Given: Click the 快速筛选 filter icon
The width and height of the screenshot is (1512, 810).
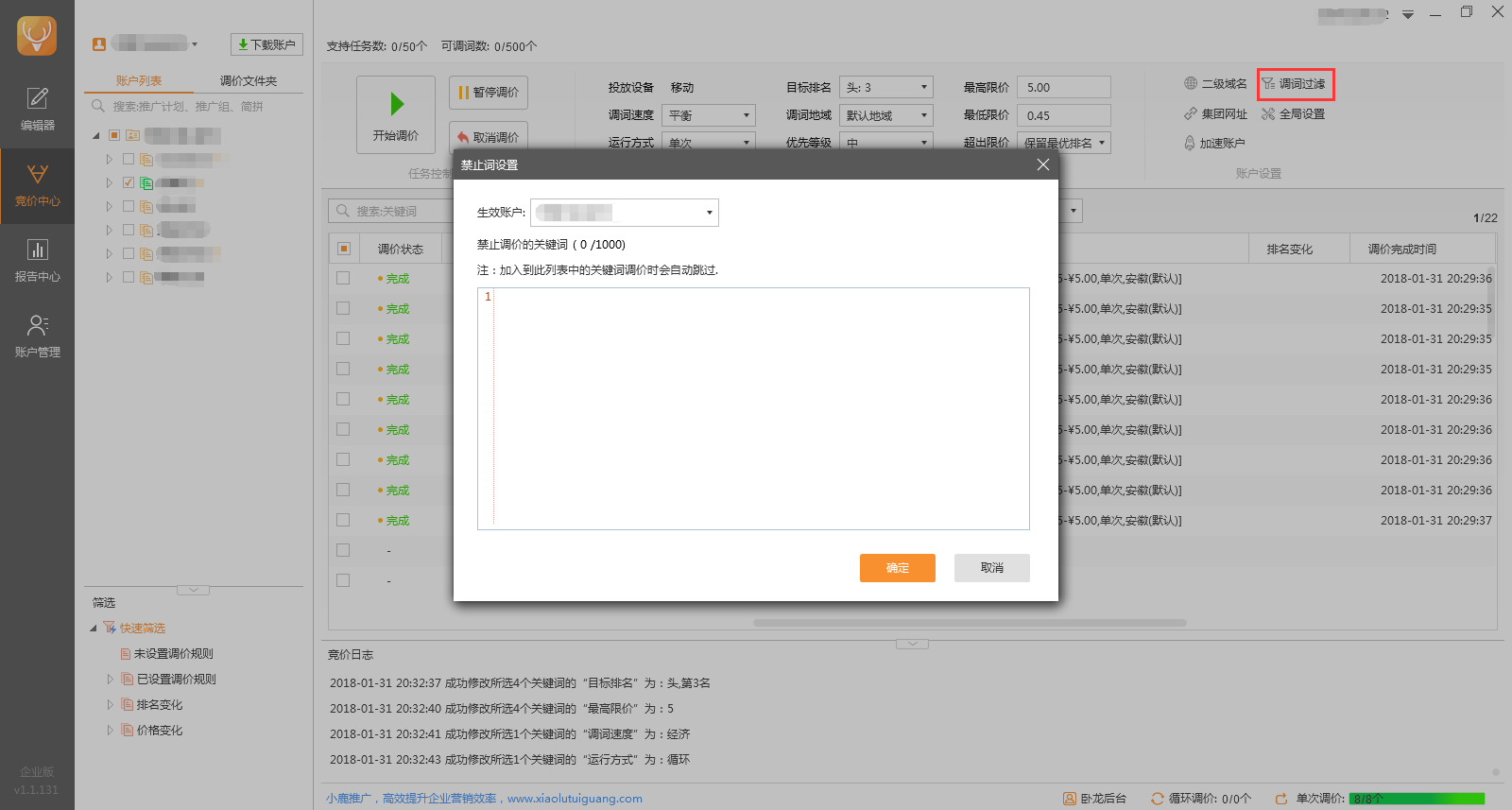Looking at the screenshot, I should click(x=111, y=629).
